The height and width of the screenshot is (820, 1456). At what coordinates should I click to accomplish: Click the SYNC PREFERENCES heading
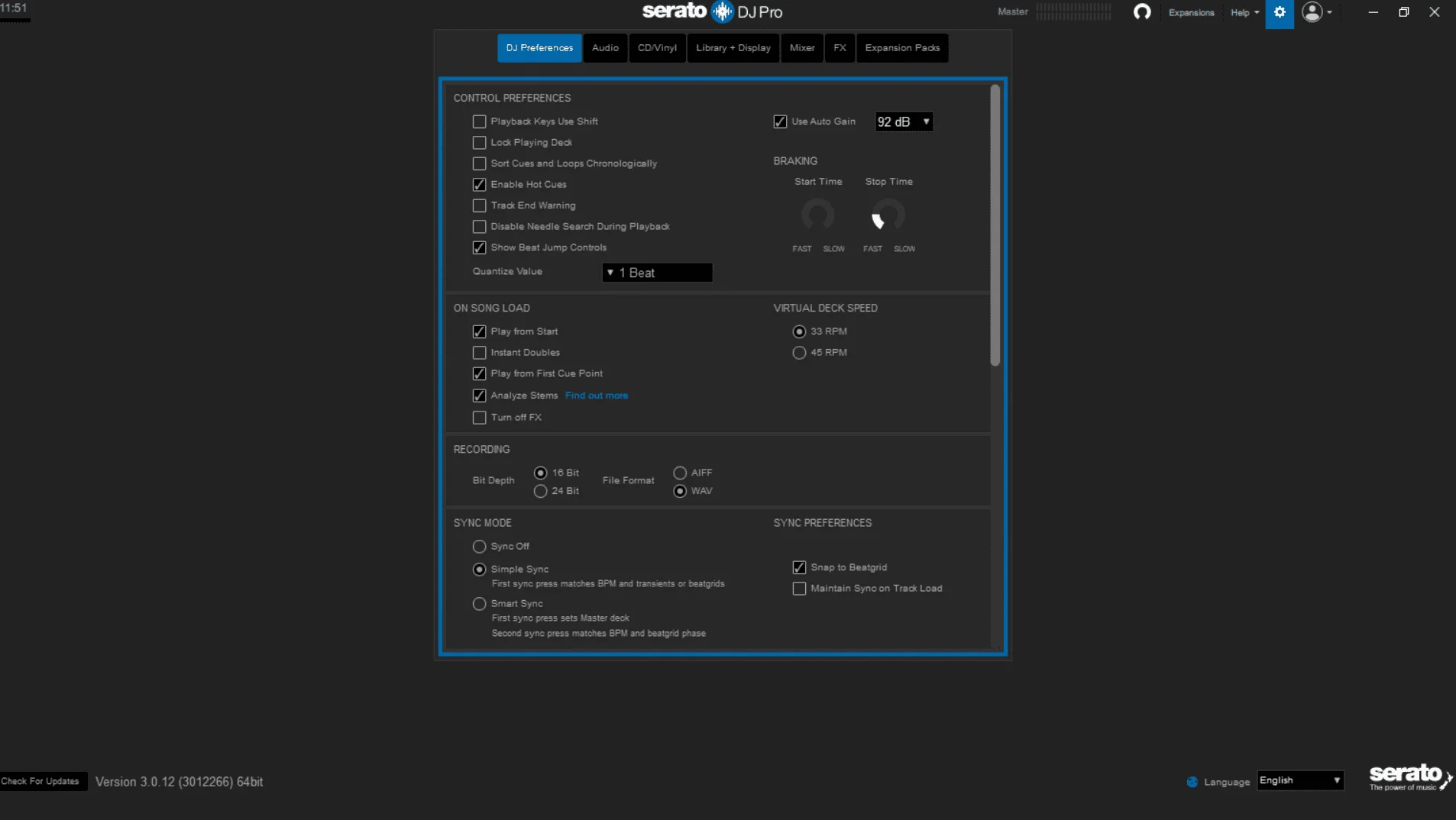pos(823,523)
